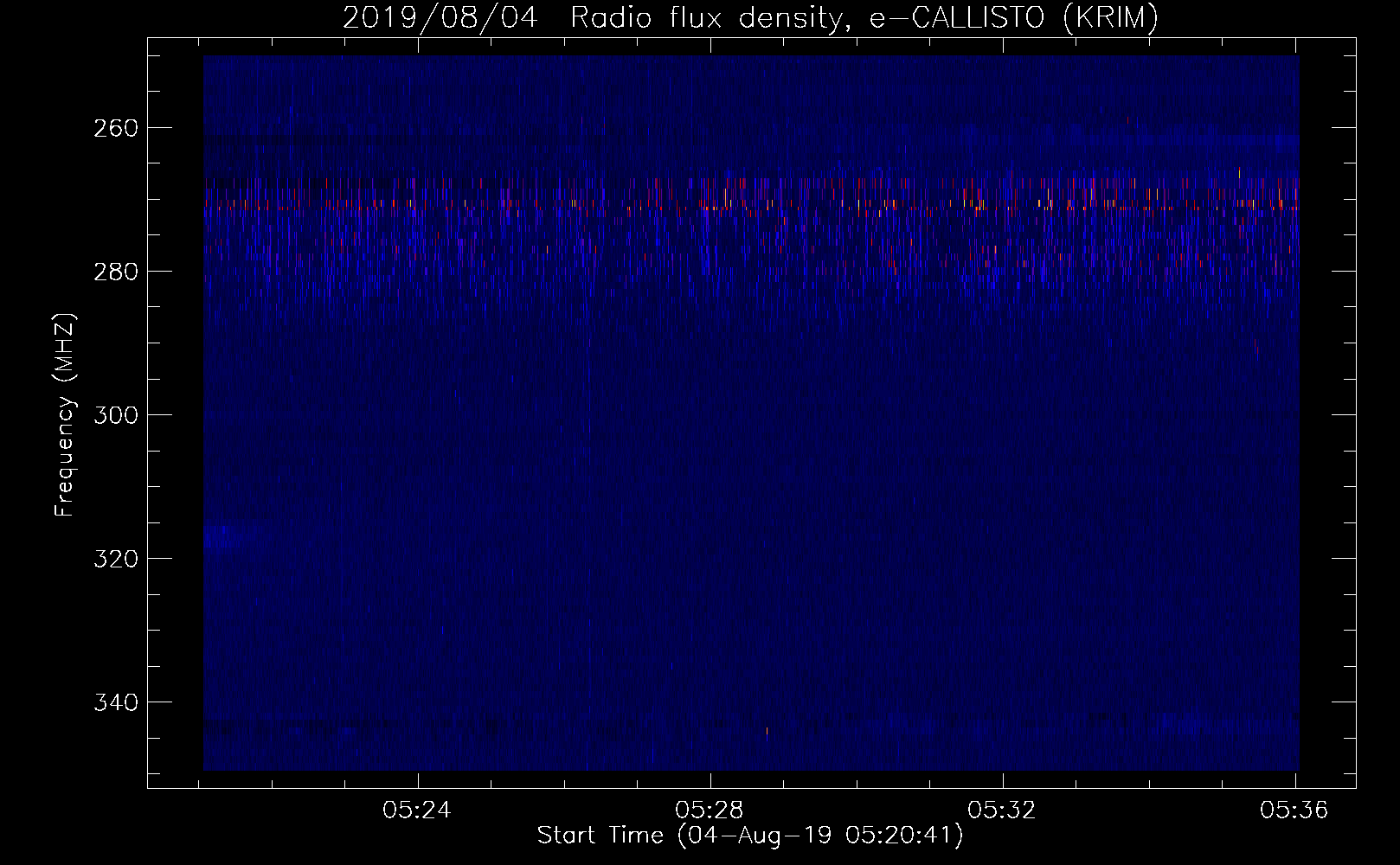The height and width of the screenshot is (865, 1400).
Task: Click the 'Start Time (04-Aug-19 05:20:41)' label
Action: click(x=750, y=836)
